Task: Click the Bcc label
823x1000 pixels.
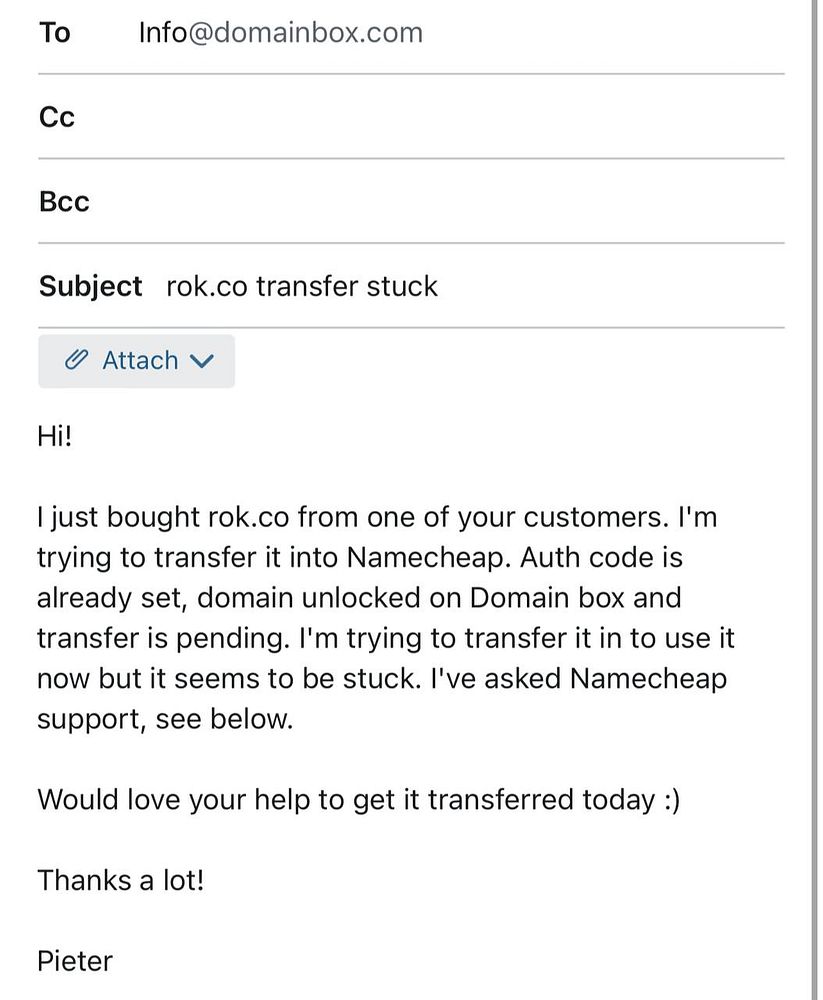Action: 64,202
